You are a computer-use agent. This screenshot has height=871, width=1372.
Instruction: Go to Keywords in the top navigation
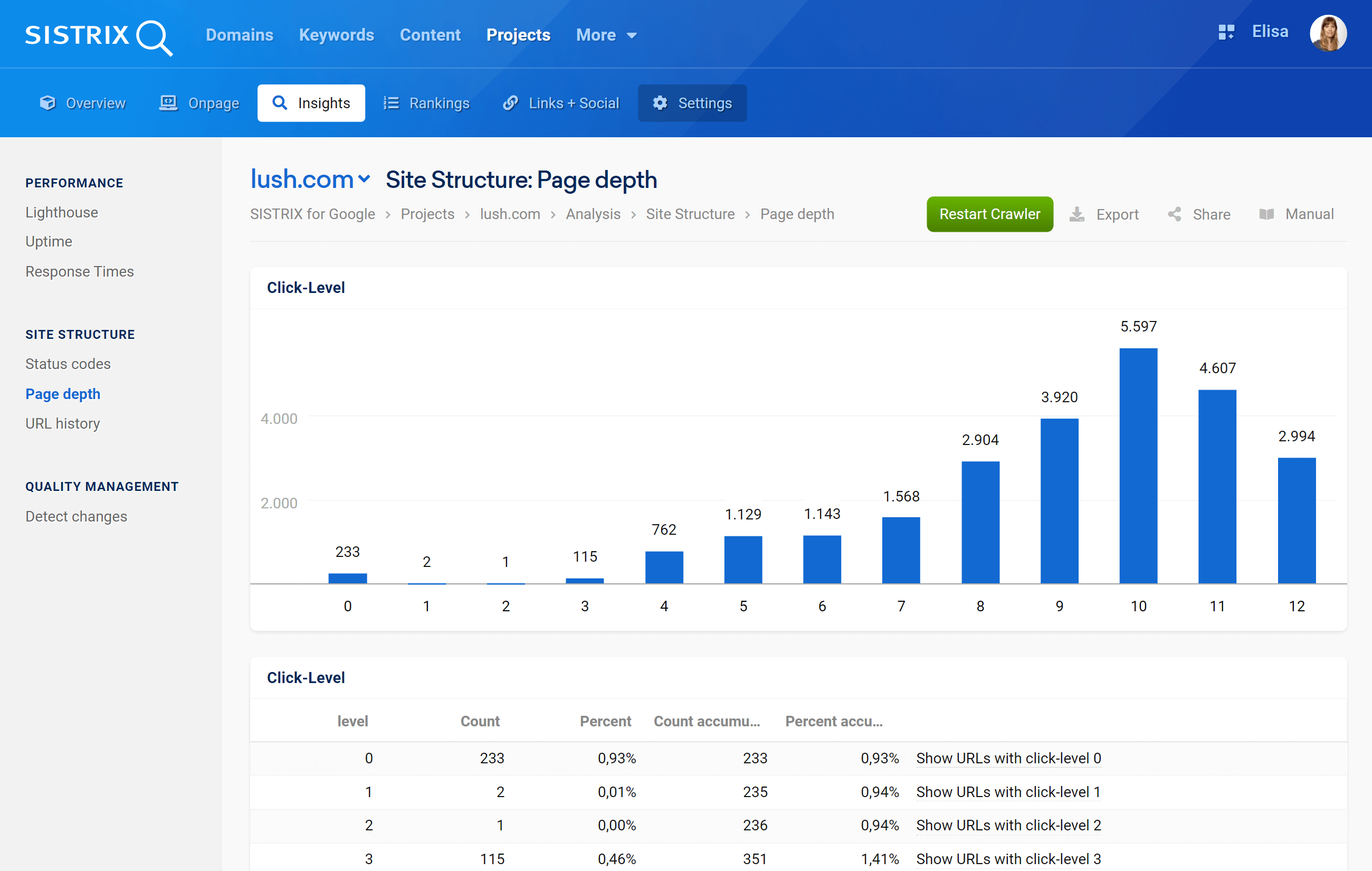(x=336, y=35)
